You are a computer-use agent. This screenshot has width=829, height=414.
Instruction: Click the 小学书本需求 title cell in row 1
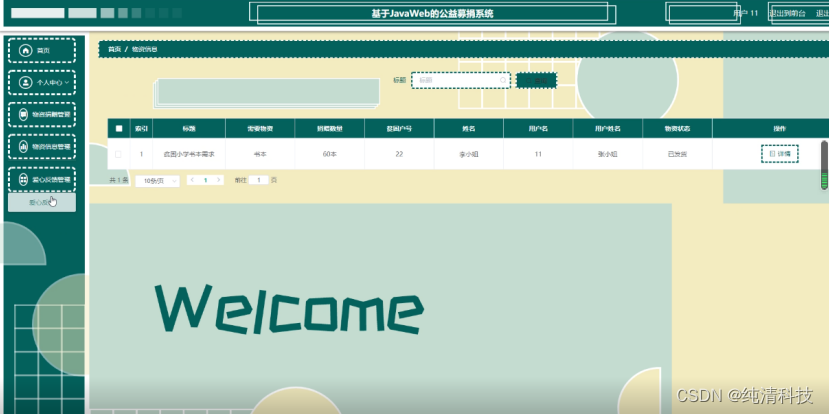pos(189,154)
